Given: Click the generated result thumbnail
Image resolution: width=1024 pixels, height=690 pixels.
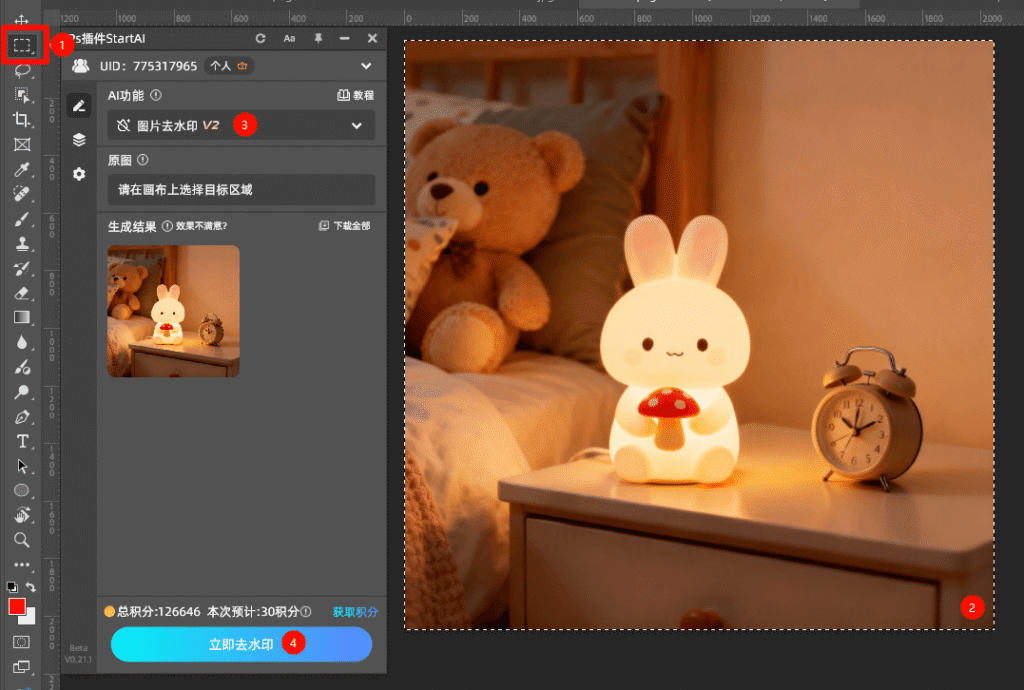Looking at the screenshot, I should [x=174, y=311].
